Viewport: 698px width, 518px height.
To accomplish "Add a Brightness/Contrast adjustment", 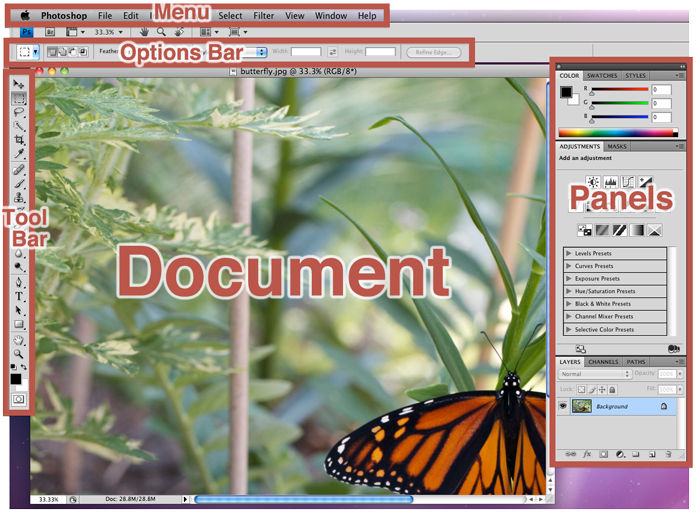I will (x=593, y=182).
